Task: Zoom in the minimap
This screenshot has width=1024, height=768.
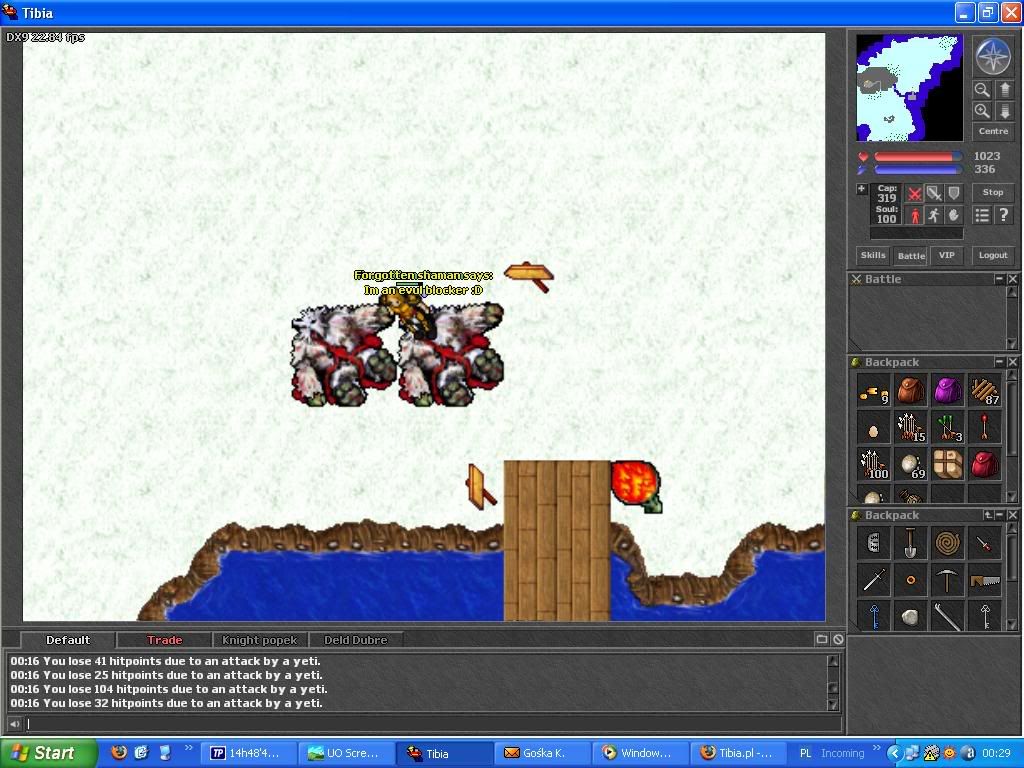Action: coord(982,111)
